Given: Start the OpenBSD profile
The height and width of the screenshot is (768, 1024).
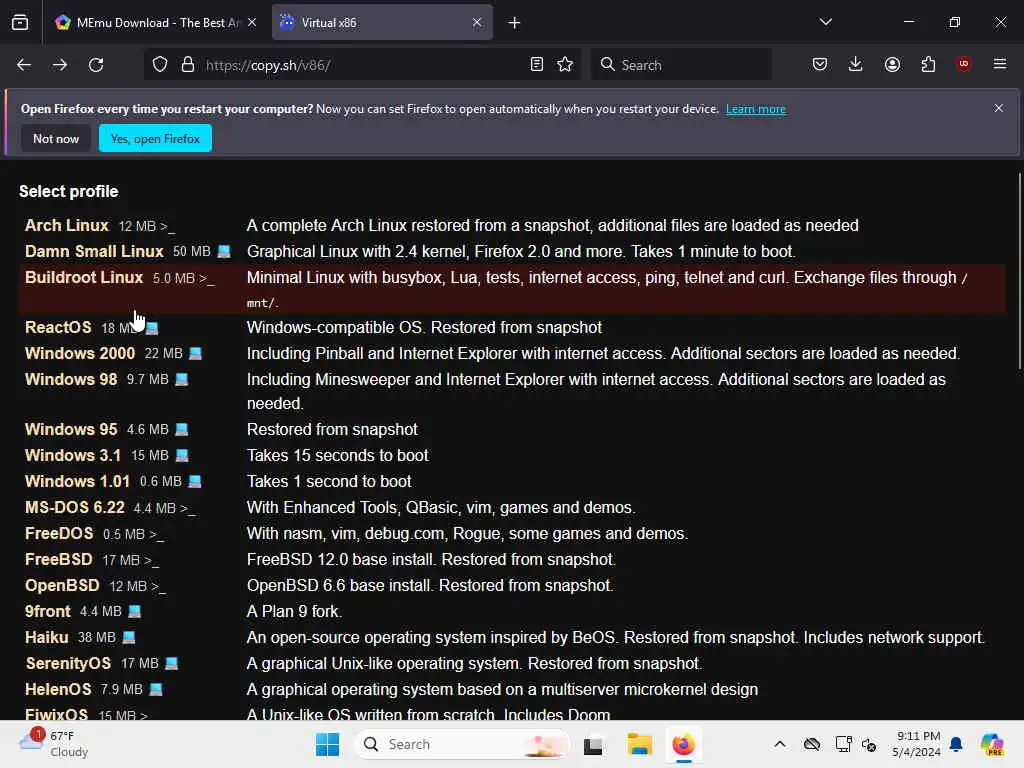Looking at the screenshot, I should [62, 586].
